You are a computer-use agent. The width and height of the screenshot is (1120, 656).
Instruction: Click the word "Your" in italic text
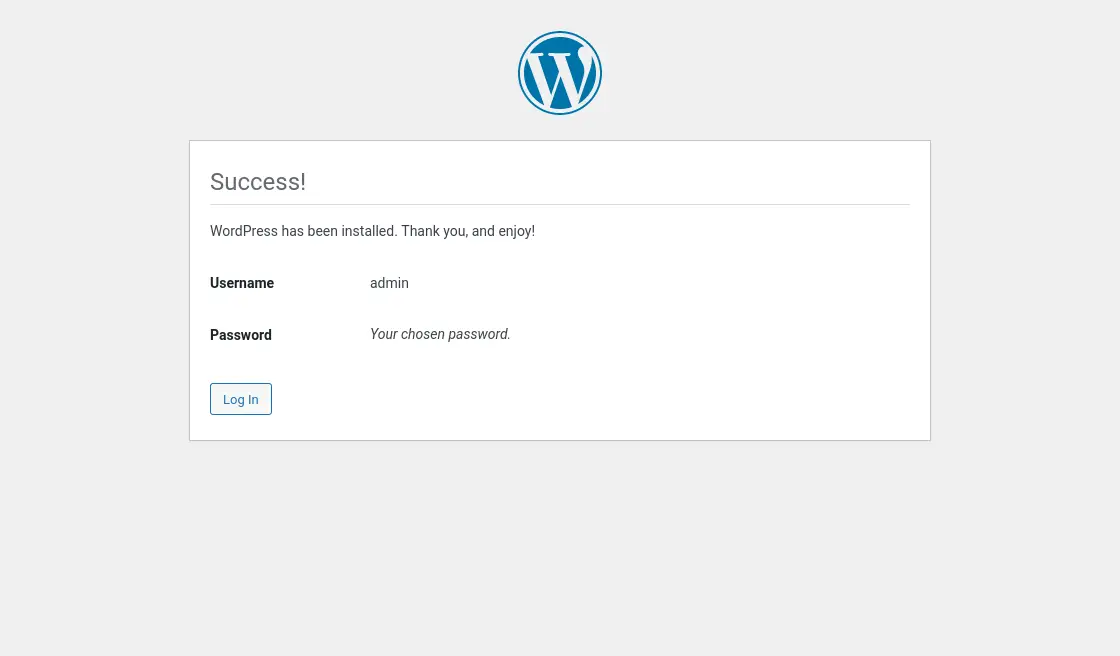[x=384, y=334]
